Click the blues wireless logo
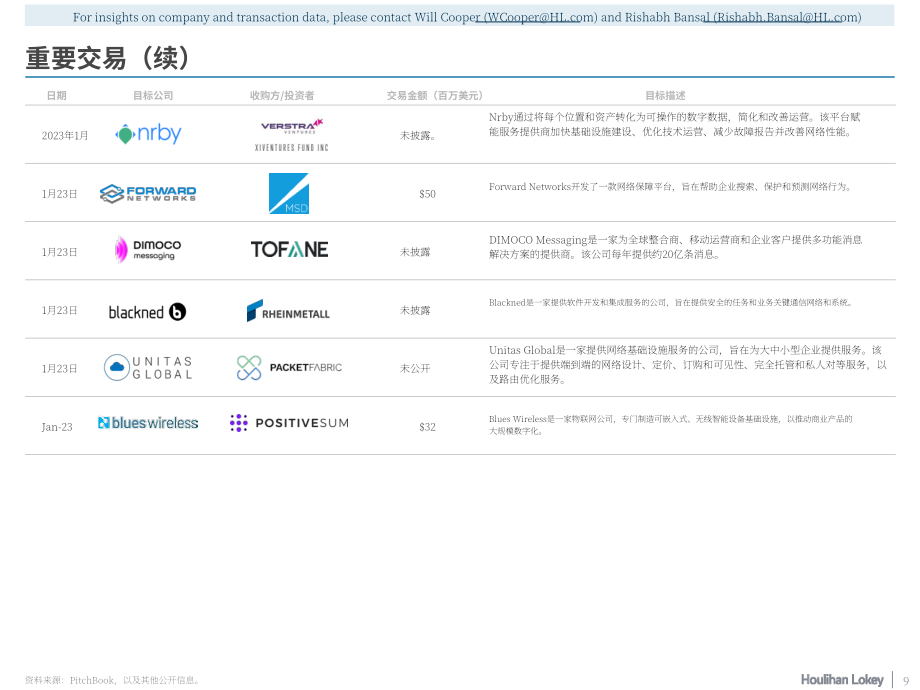The width and height of the screenshot is (920, 690). point(148,423)
